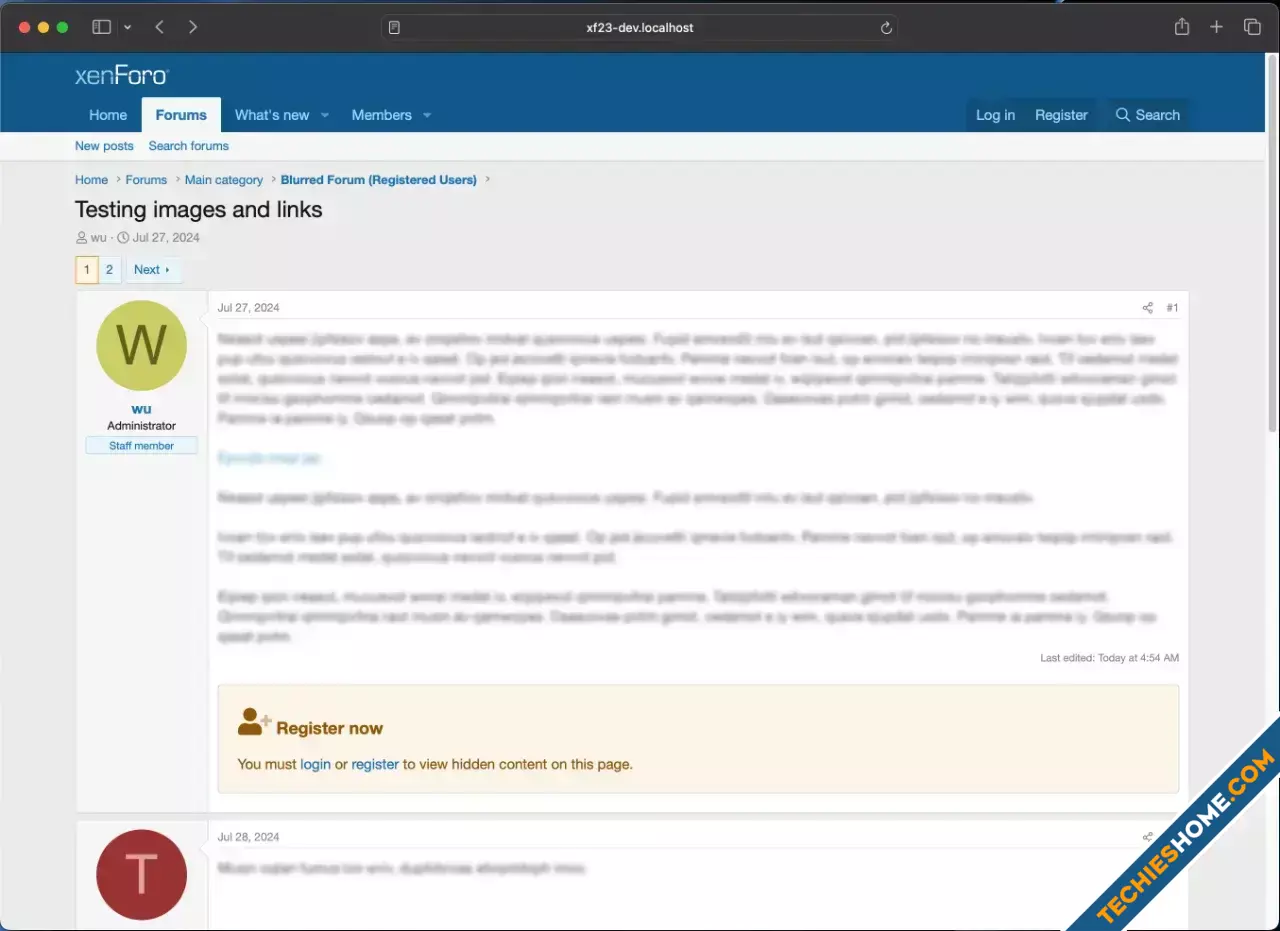Go back with the browser back arrow
This screenshot has height=931, width=1280.
159,27
